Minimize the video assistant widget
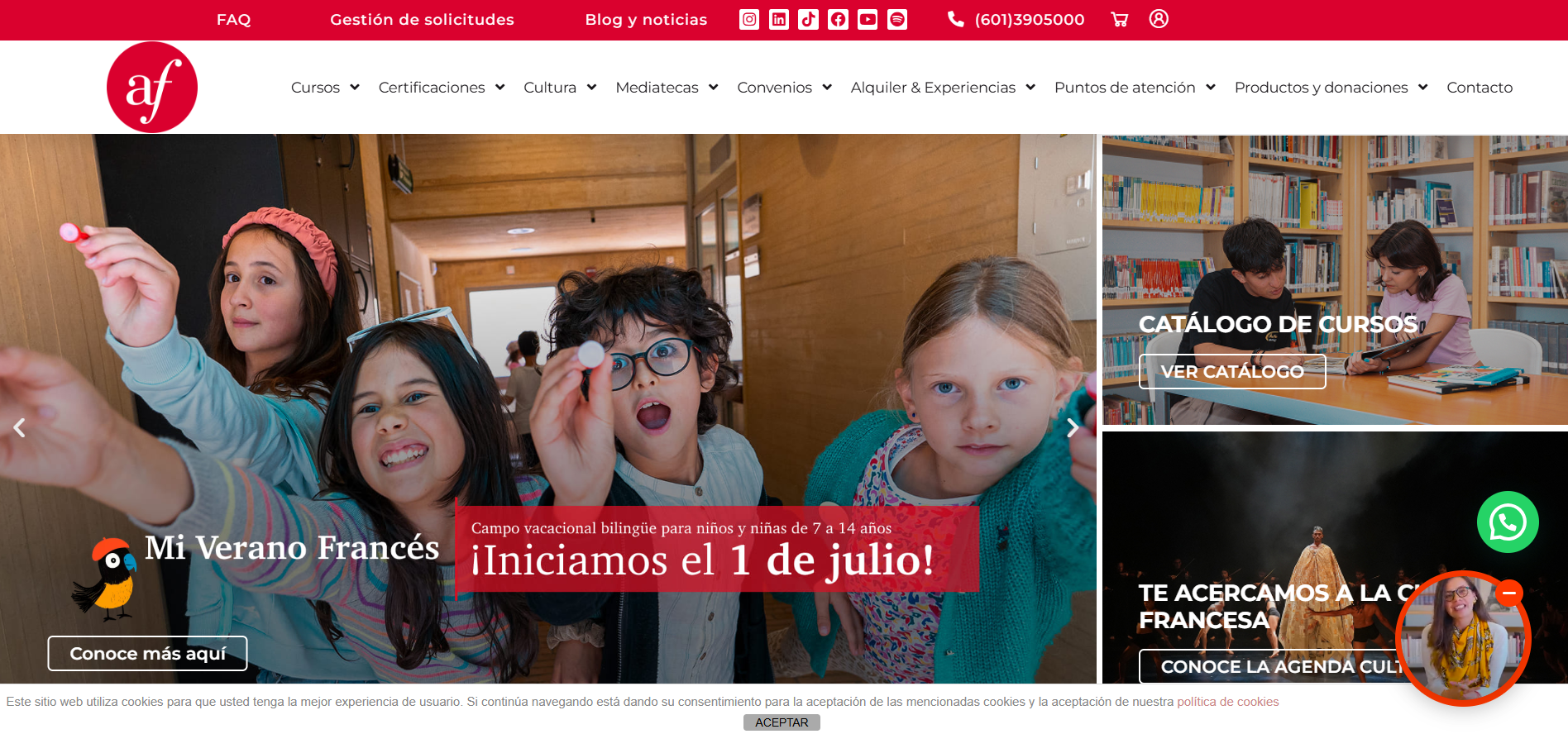 click(x=1509, y=593)
